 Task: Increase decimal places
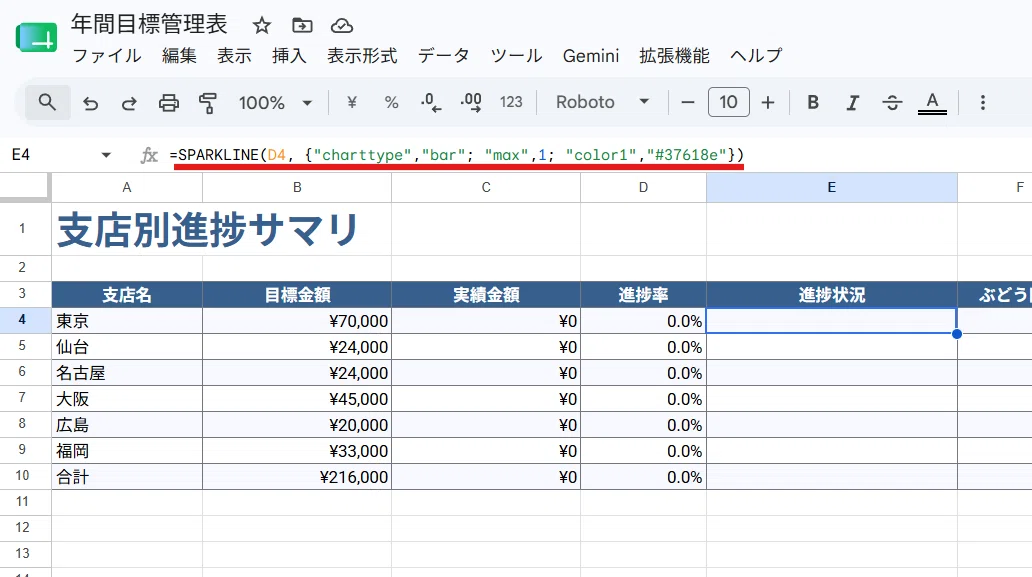pyautogui.click(x=471, y=102)
